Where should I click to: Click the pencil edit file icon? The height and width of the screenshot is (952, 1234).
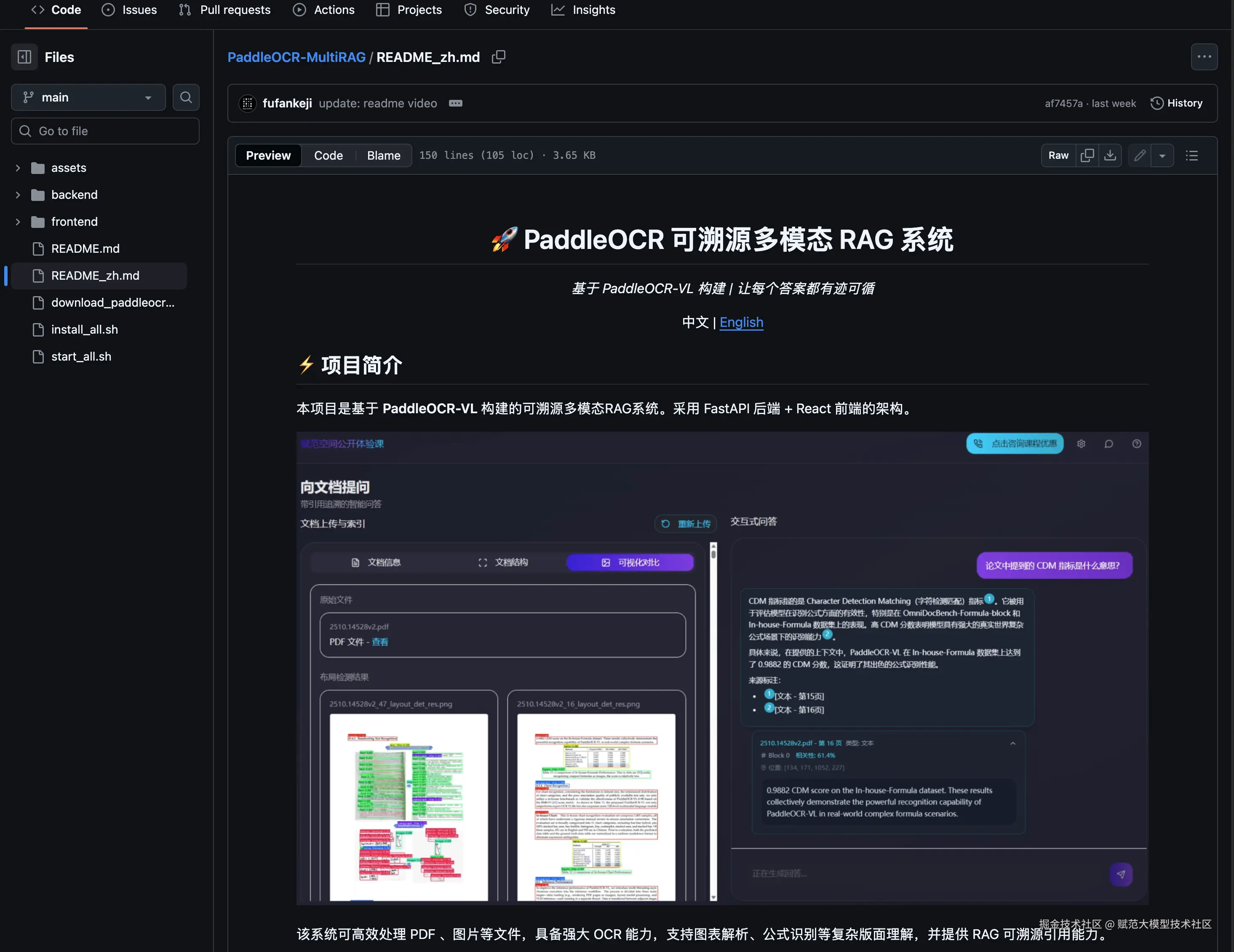click(x=1140, y=155)
